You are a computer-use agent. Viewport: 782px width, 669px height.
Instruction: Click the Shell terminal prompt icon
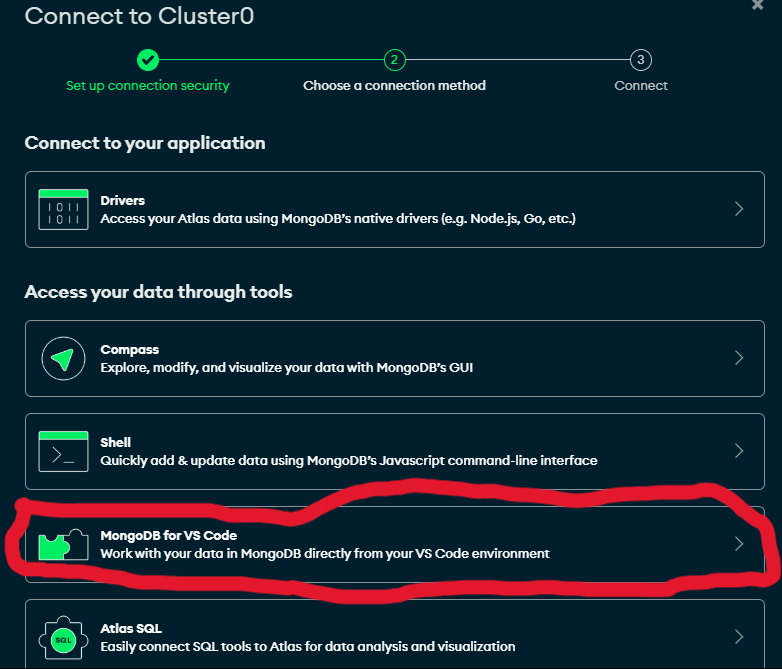[63, 451]
